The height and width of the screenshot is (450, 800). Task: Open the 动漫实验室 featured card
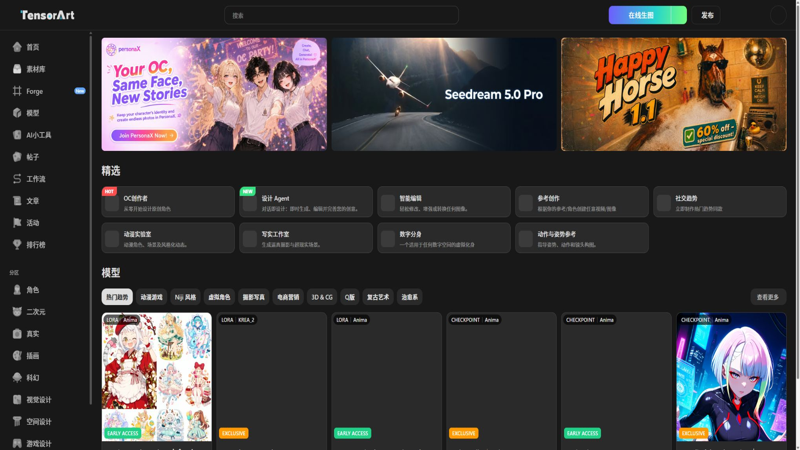[x=168, y=238]
